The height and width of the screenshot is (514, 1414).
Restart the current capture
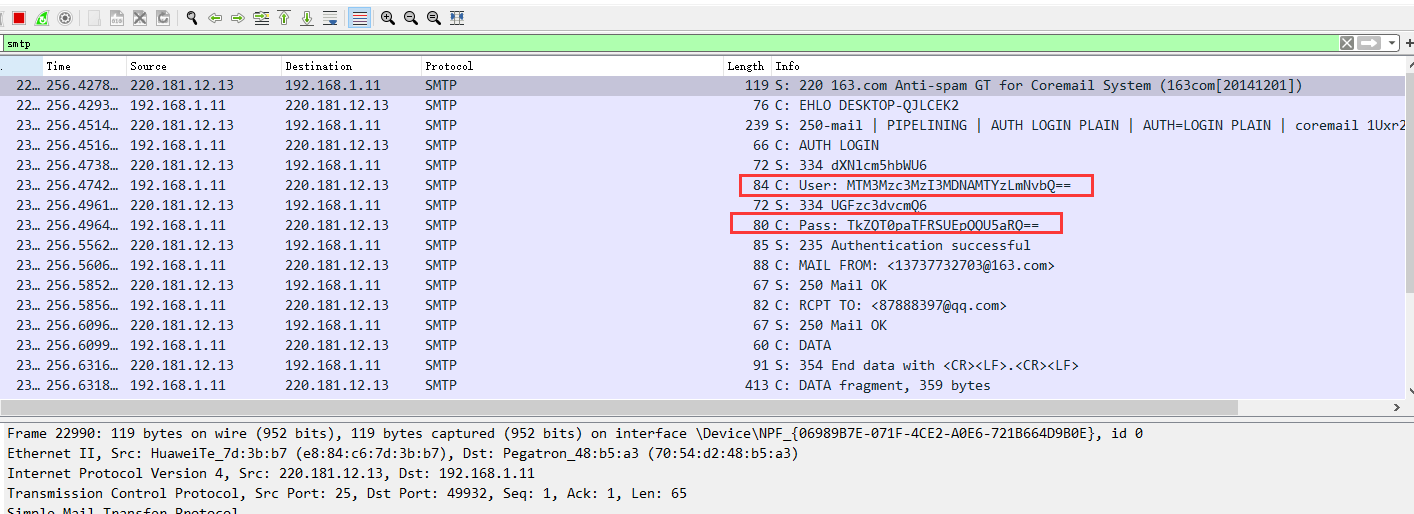pyautogui.click(x=42, y=18)
